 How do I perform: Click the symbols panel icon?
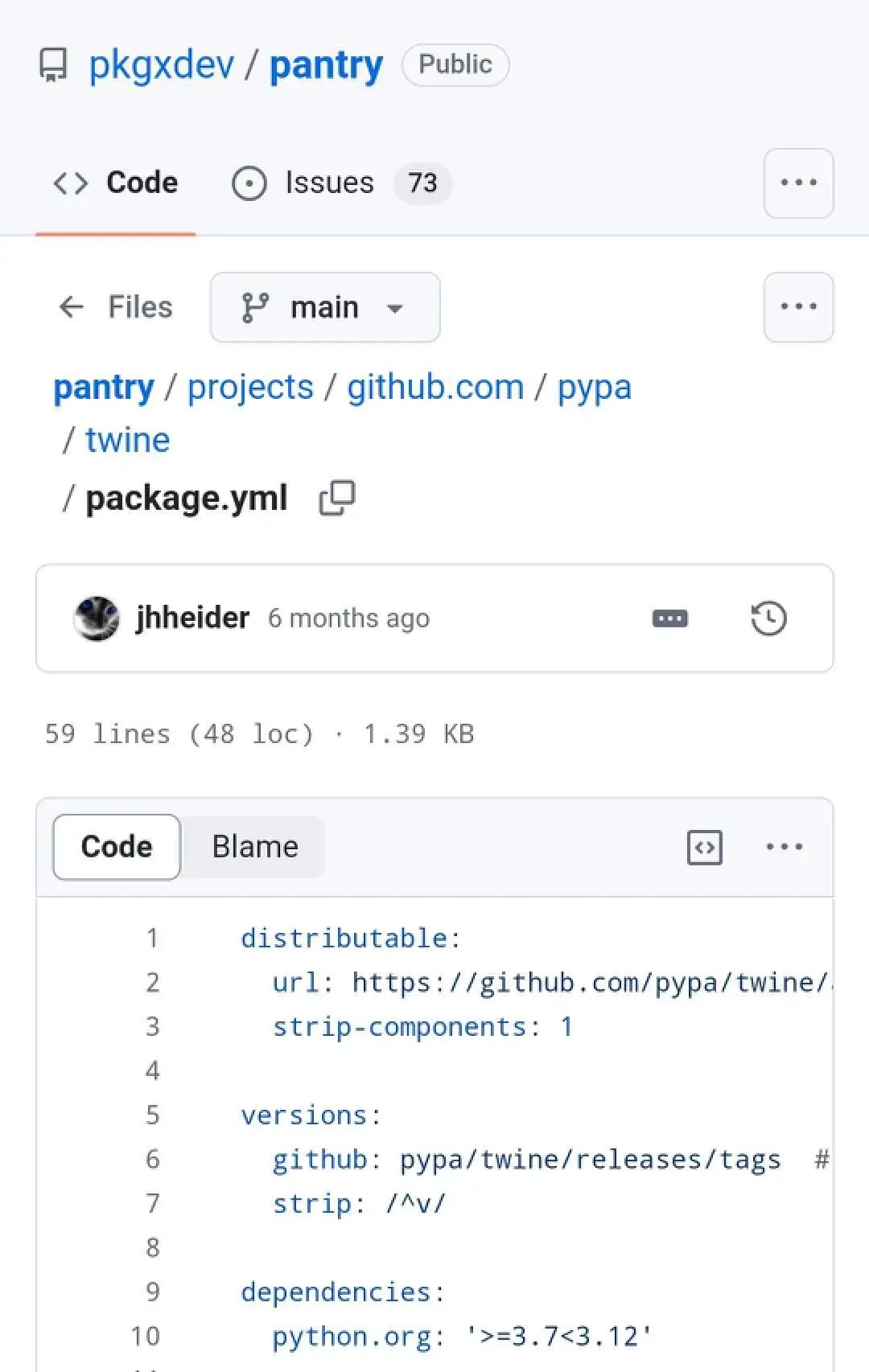705,847
